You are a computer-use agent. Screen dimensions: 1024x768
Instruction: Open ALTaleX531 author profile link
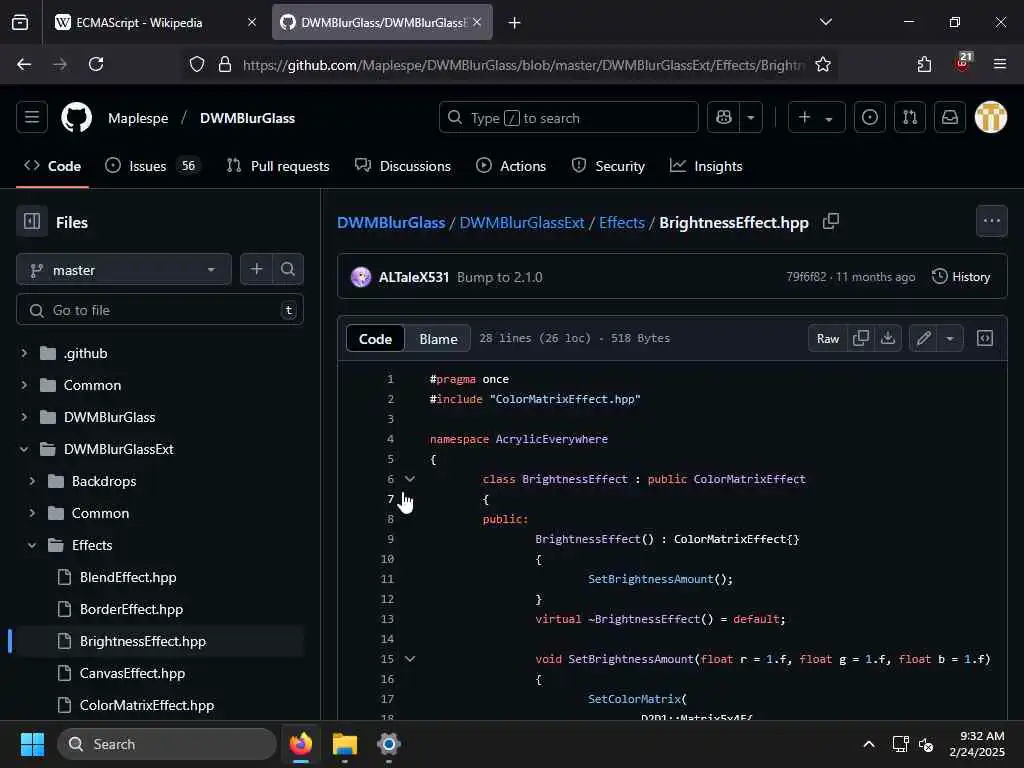click(x=414, y=277)
